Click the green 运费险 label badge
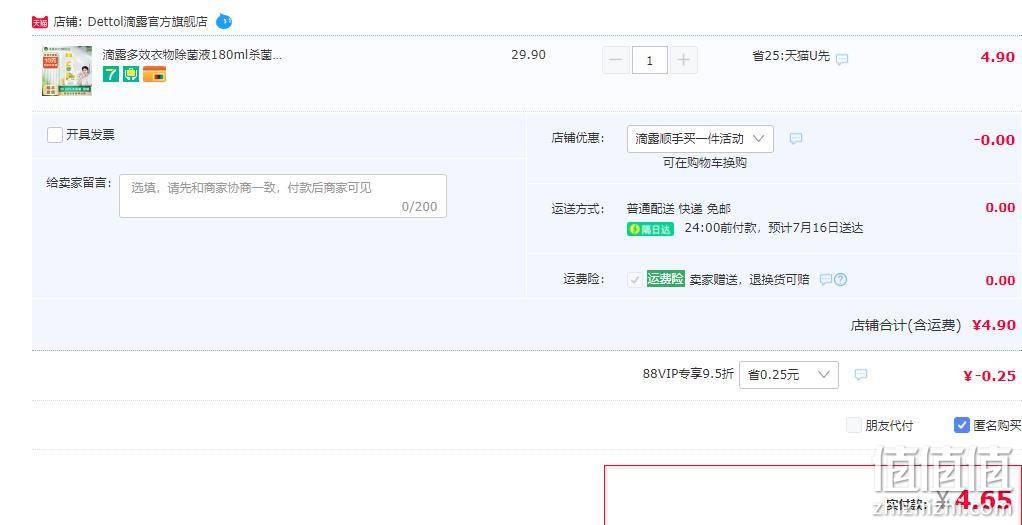Image resolution: width=1022 pixels, height=525 pixels. pos(665,278)
